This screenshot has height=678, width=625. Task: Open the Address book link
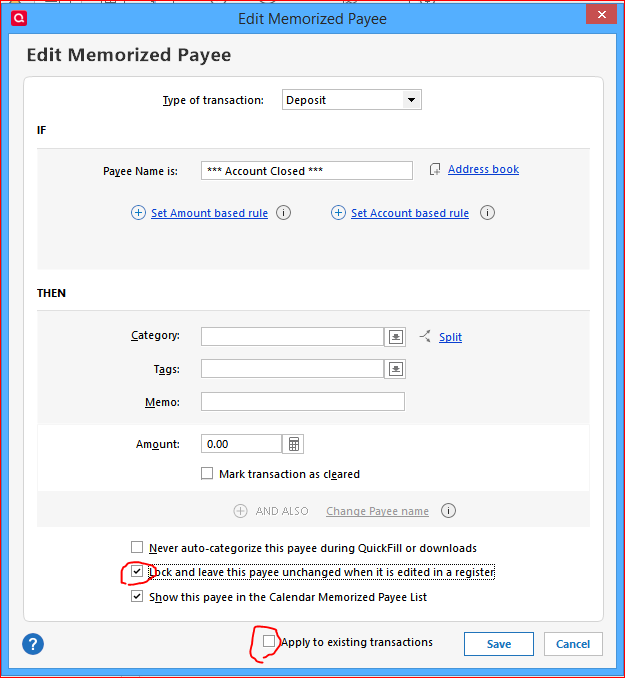pyautogui.click(x=483, y=169)
